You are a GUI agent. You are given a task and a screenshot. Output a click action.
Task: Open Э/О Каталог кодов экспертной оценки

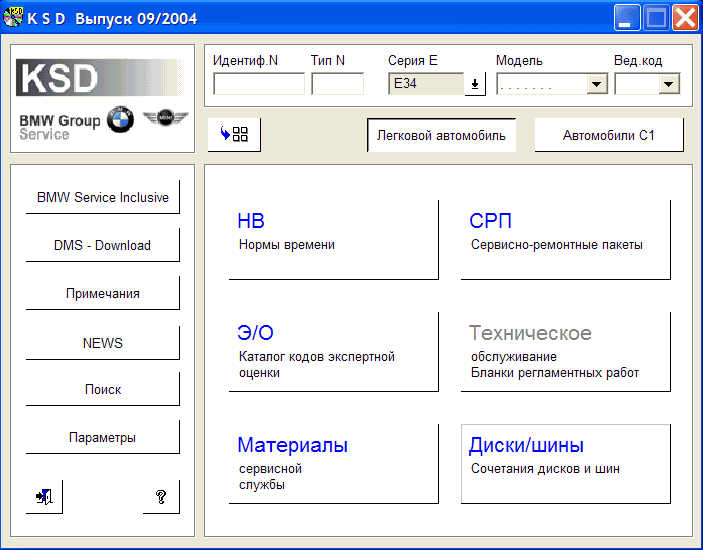point(334,352)
